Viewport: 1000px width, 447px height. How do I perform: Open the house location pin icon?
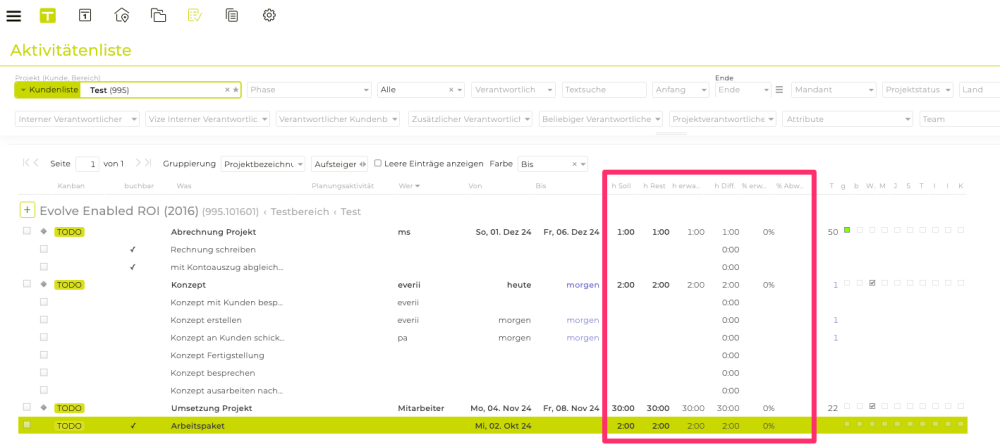tap(122, 15)
